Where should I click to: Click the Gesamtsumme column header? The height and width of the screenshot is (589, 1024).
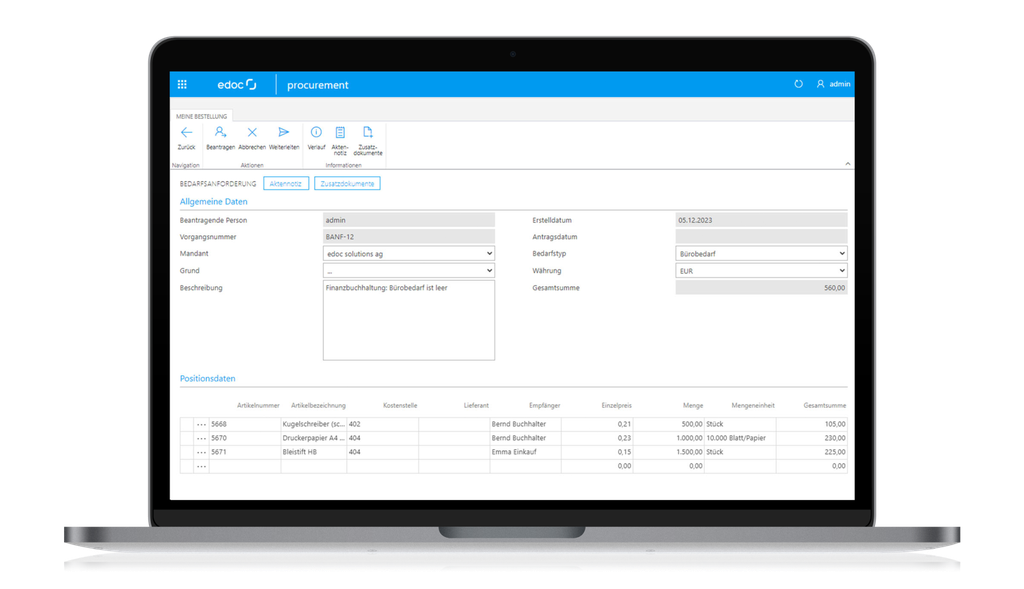pos(825,406)
